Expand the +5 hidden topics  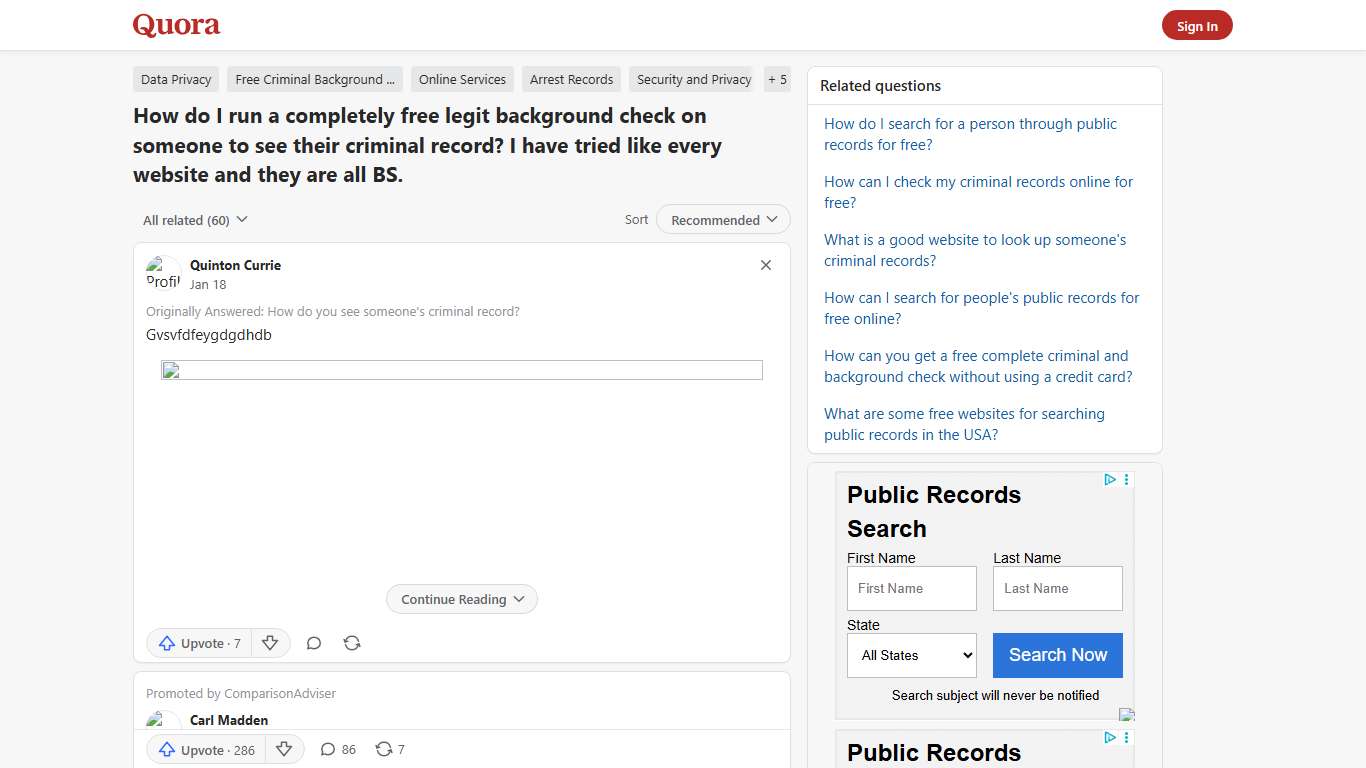pos(777,79)
